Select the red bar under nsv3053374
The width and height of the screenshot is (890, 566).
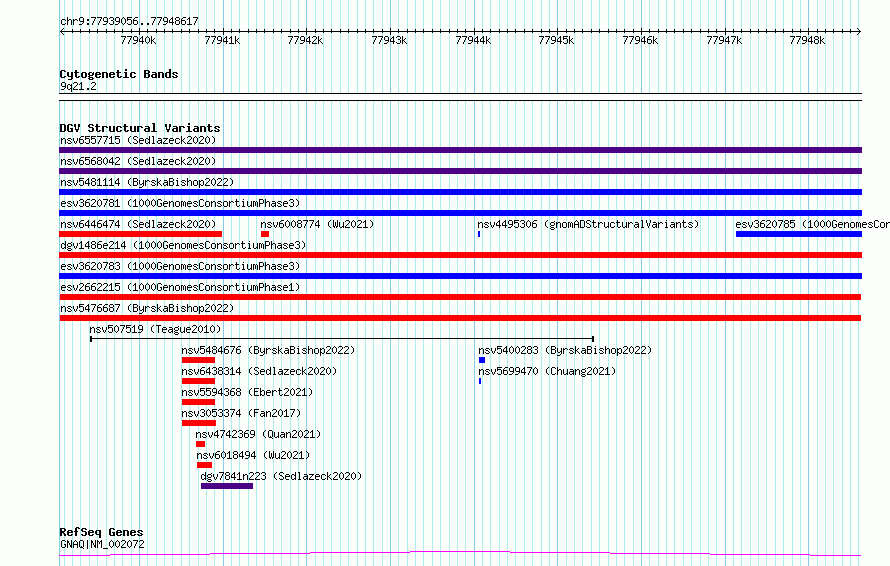[199, 423]
